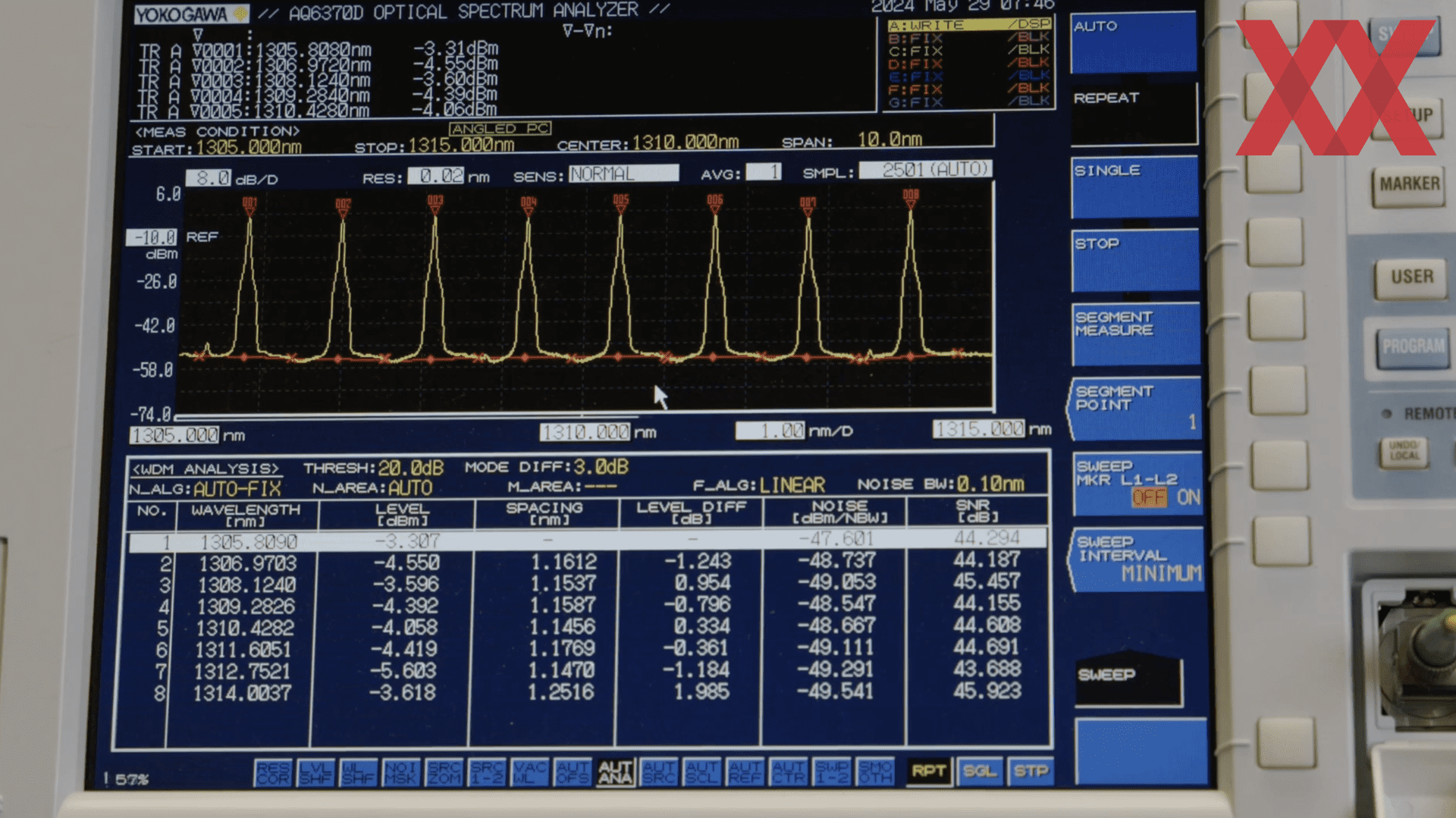The image size is (1456, 818).
Task: Click the VAC WL status indicator
Action: [530, 773]
